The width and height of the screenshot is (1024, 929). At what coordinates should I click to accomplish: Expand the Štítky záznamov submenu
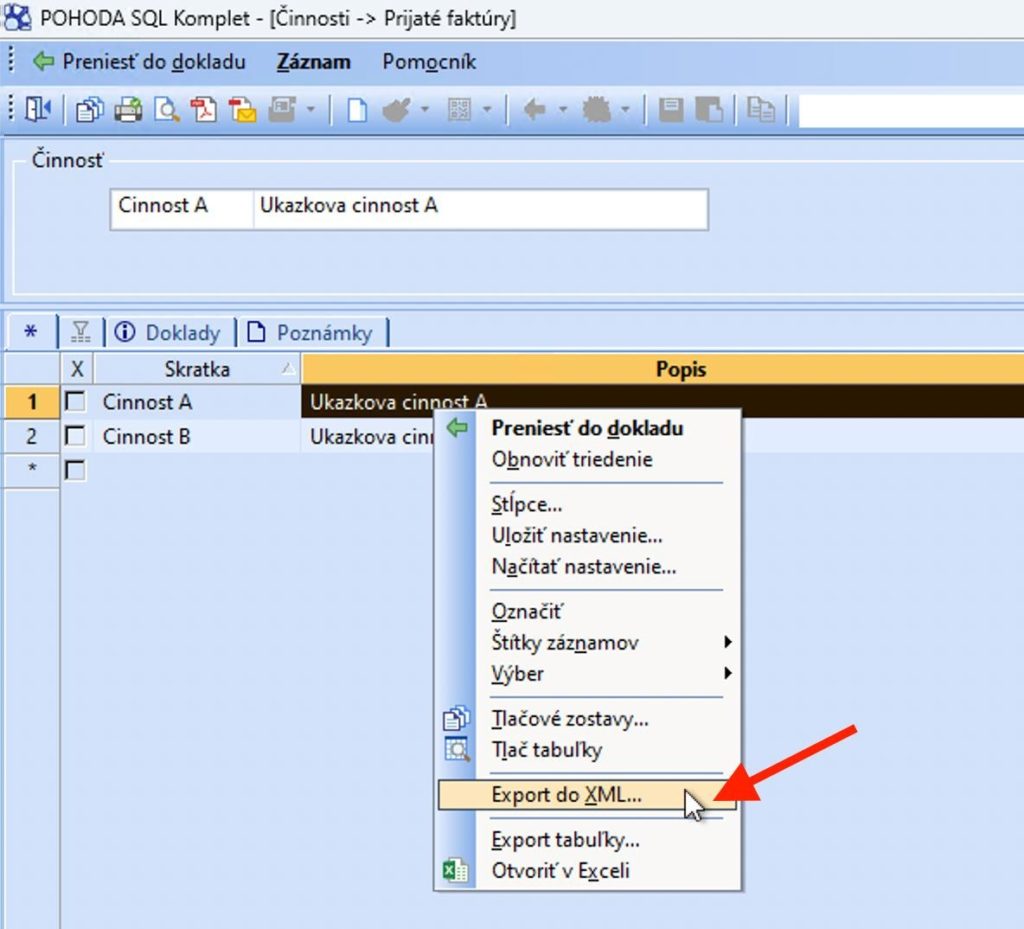click(x=728, y=642)
